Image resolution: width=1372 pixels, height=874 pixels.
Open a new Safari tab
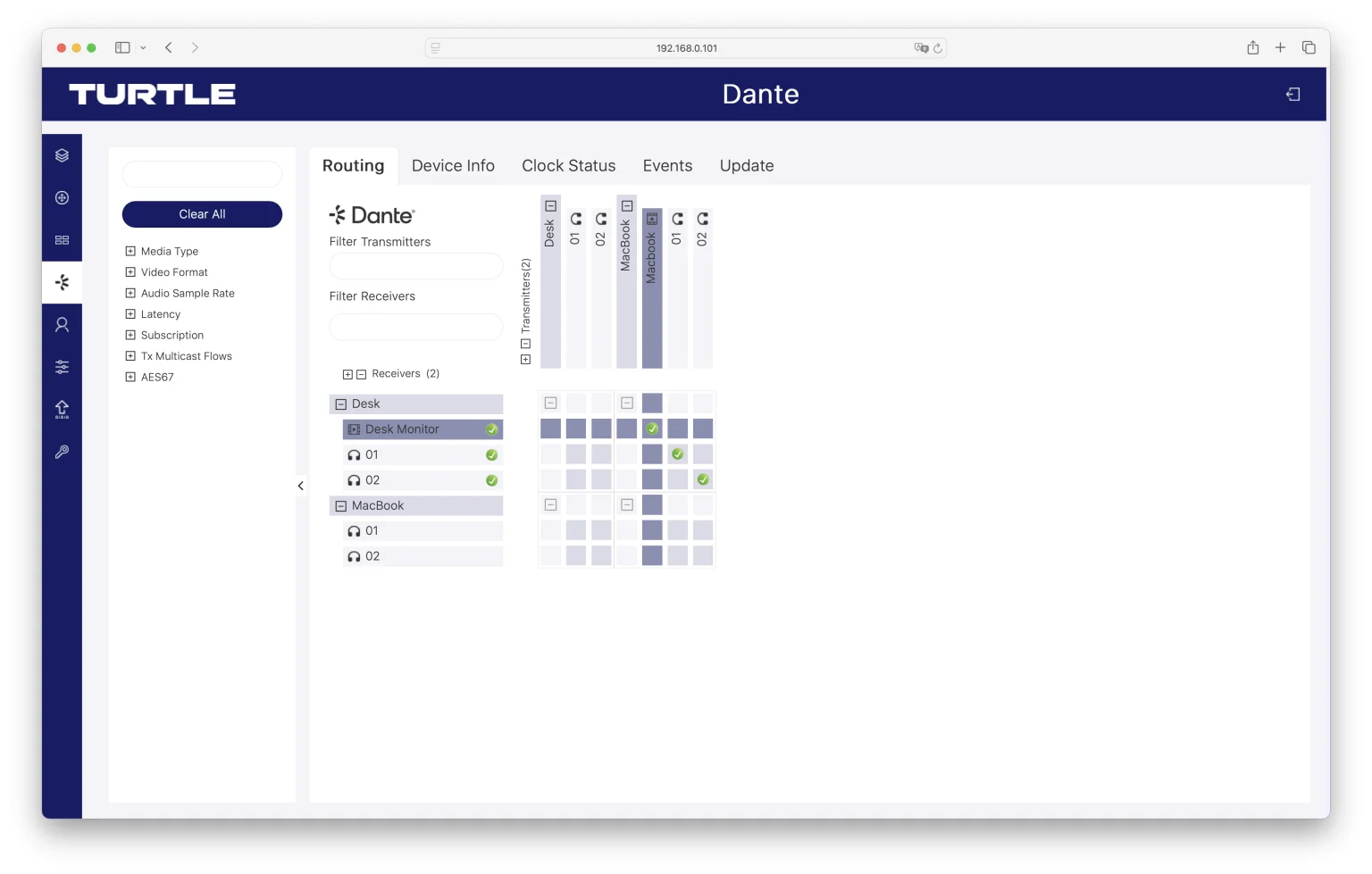[x=1280, y=47]
